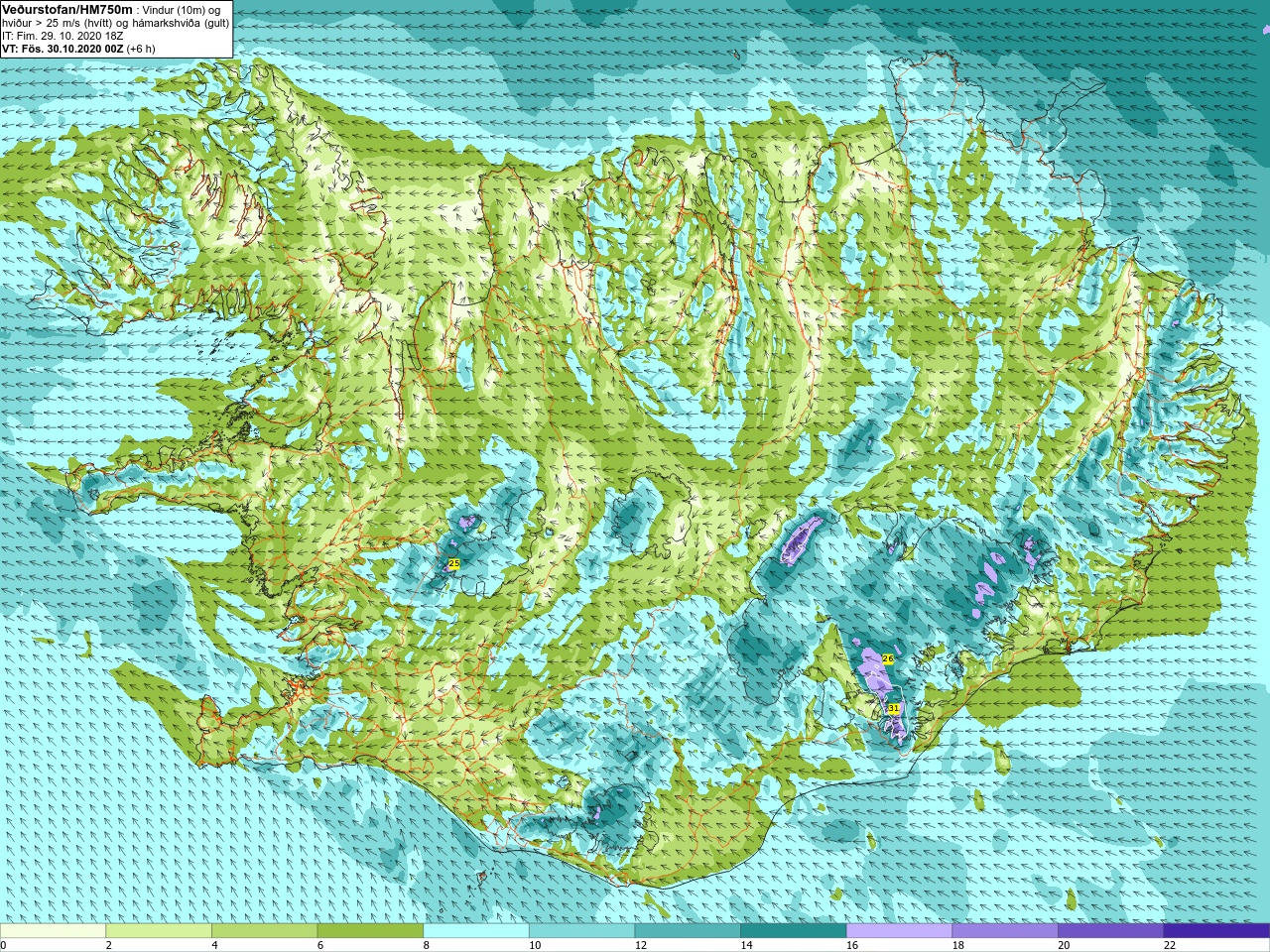The height and width of the screenshot is (952, 1270).
Task: Click the violet 20–22 legend swatch
Action: click(1111, 931)
